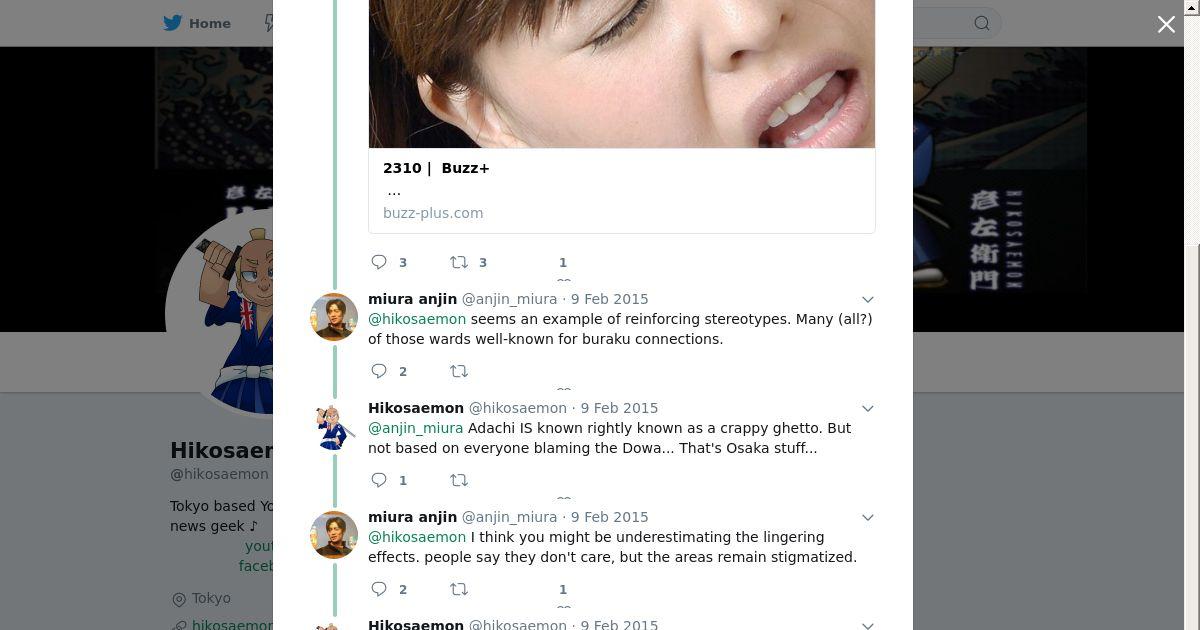
Task: Retweet Hikosaemon's 'Adachi IS known' tweet
Action: point(459,480)
